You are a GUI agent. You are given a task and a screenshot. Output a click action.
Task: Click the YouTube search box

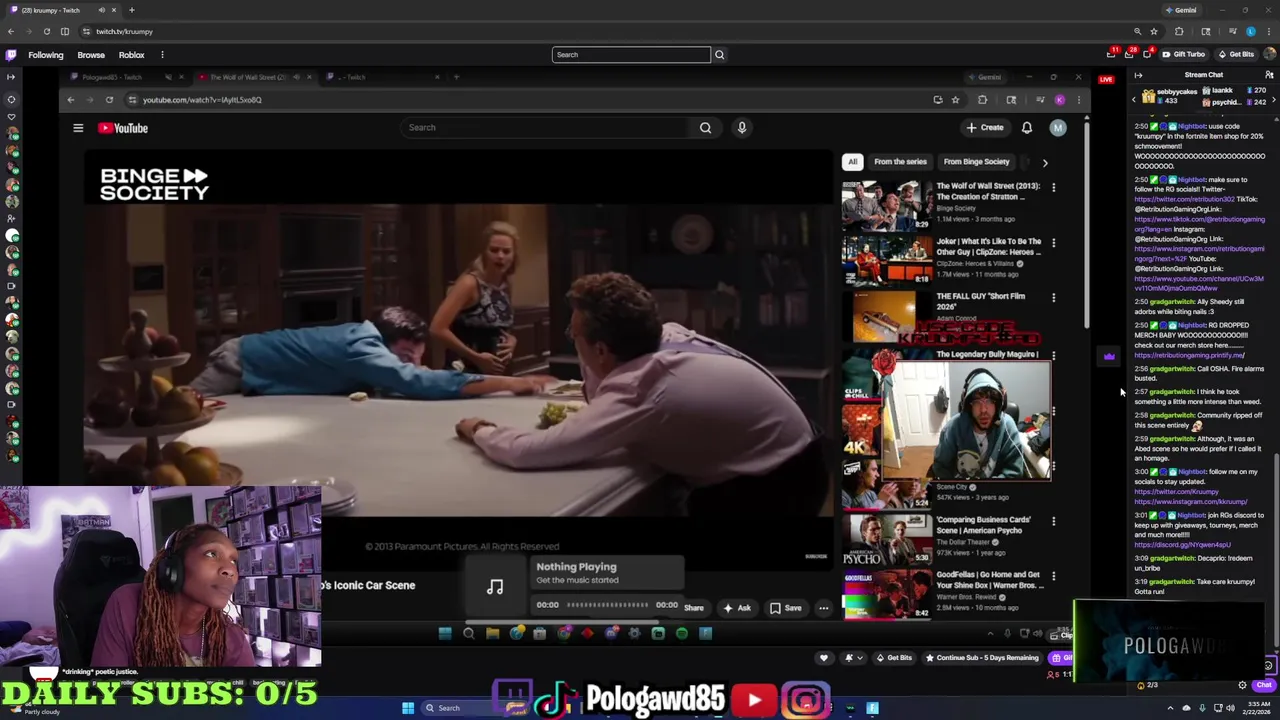coord(546,127)
